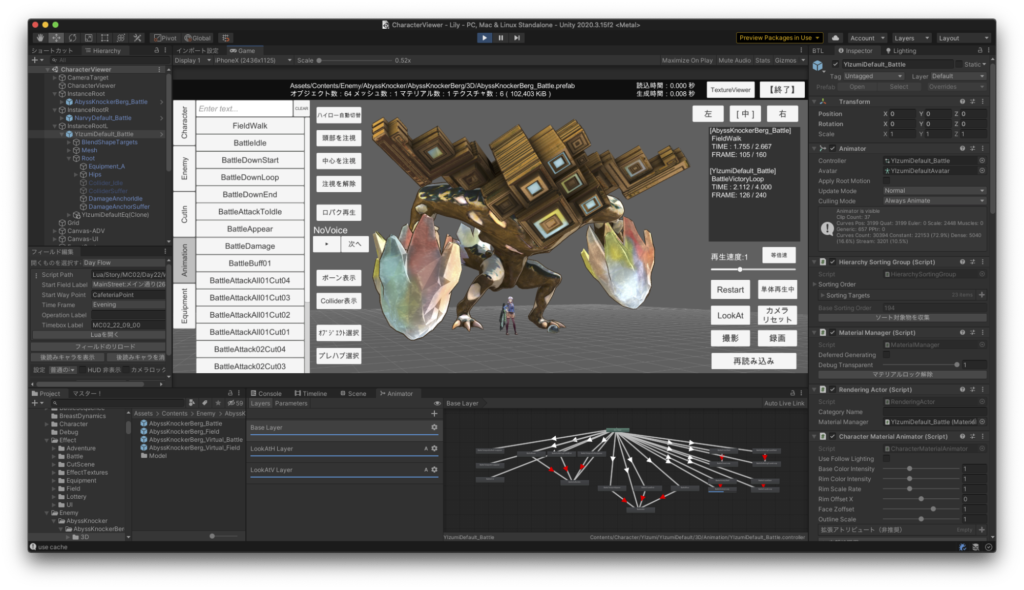Toggle Animator component enabled checkbox
This screenshot has width=1024, height=590.
833,149
